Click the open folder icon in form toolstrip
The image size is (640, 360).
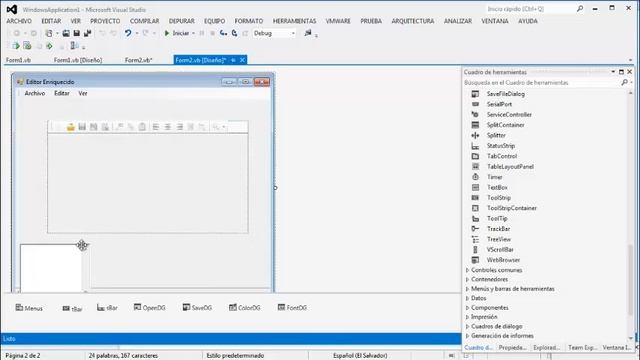click(x=71, y=127)
